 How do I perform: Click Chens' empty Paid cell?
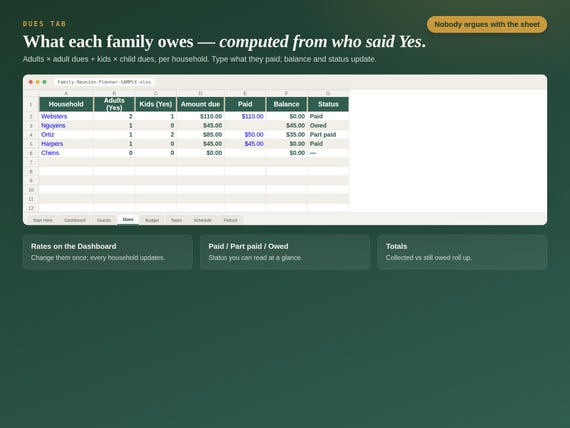click(x=245, y=153)
